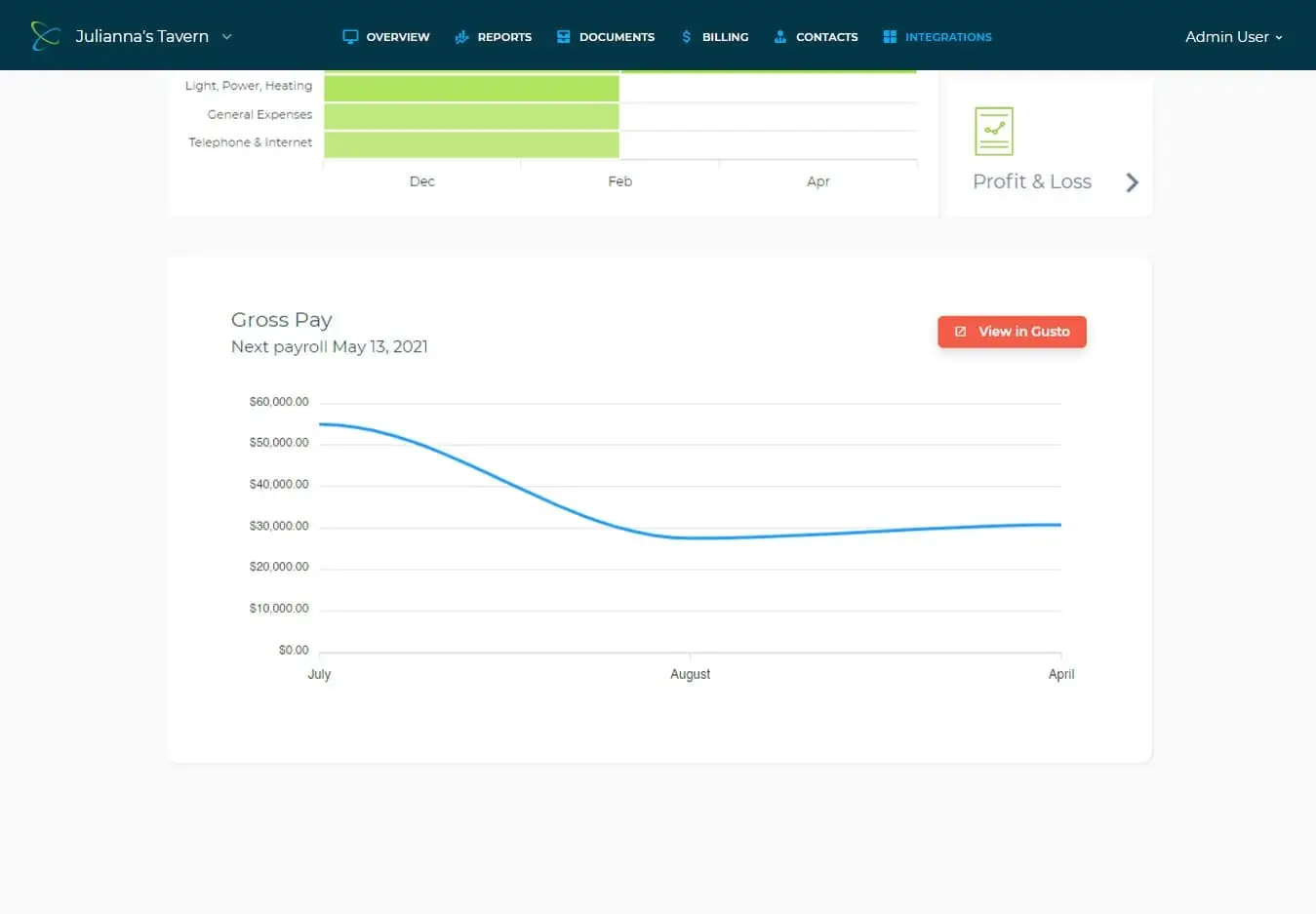Click the Integrations grid icon

point(890,37)
